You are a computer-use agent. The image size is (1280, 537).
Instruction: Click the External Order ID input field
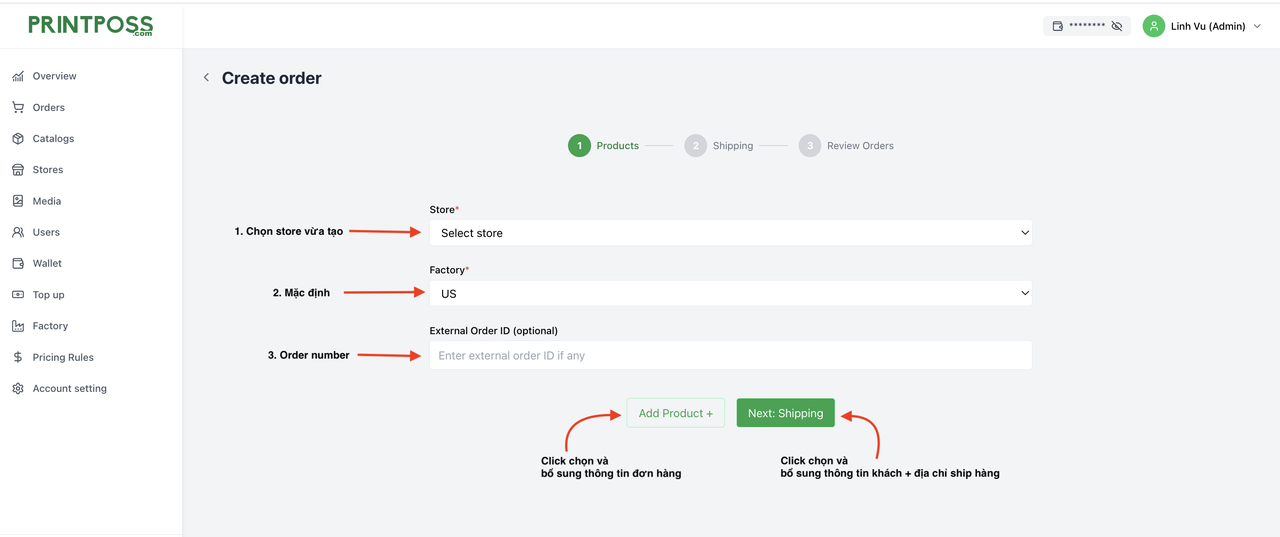point(730,355)
